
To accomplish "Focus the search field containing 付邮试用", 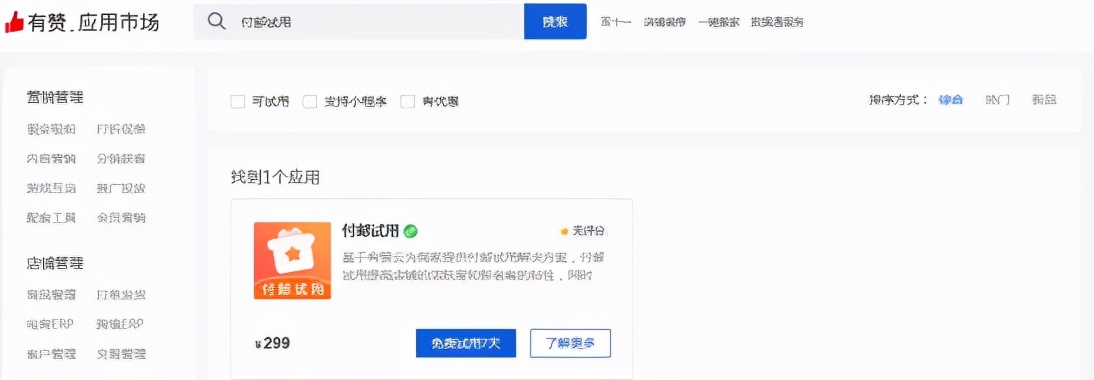I will pos(359,22).
